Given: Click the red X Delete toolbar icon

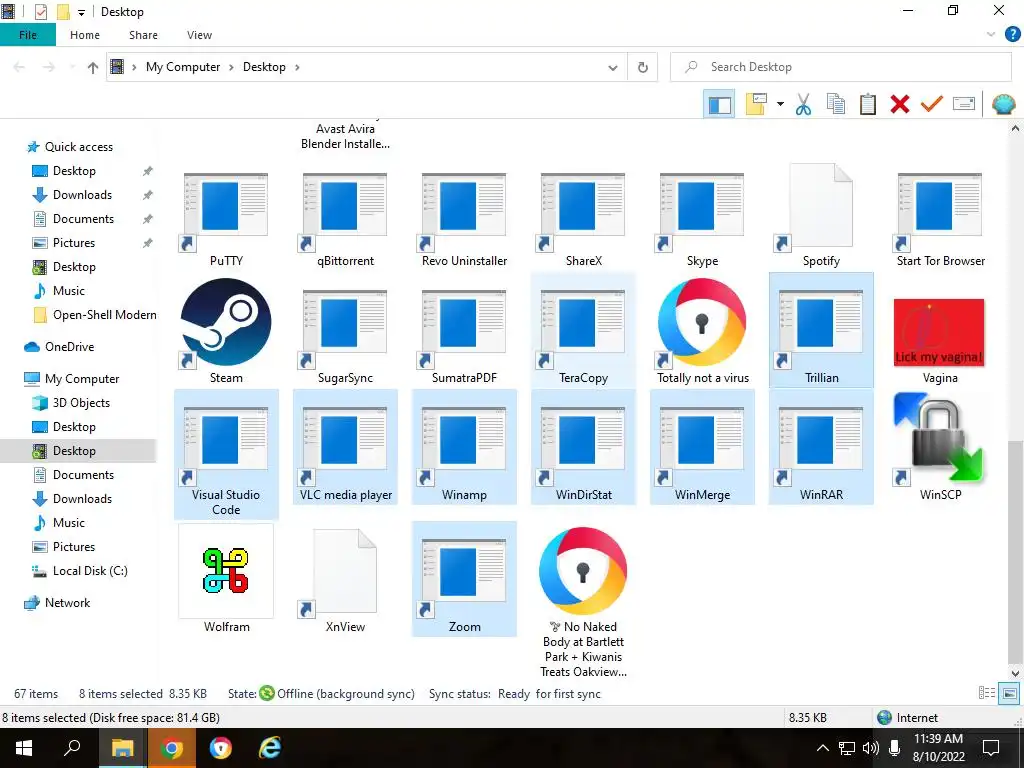Looking at the screenshot, I should pyautogui.click(x=899, y=104).
